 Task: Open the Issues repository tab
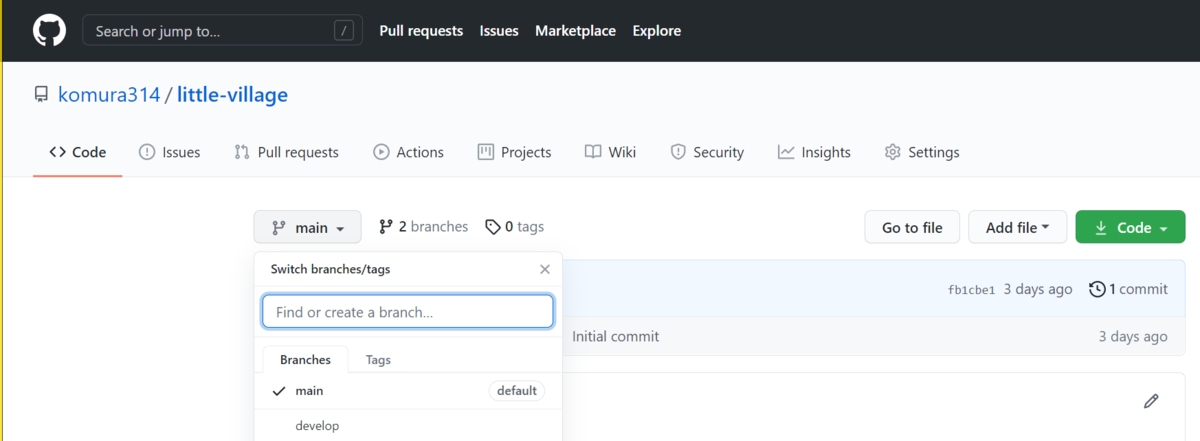pyautogui.click(x=169, y=152)
